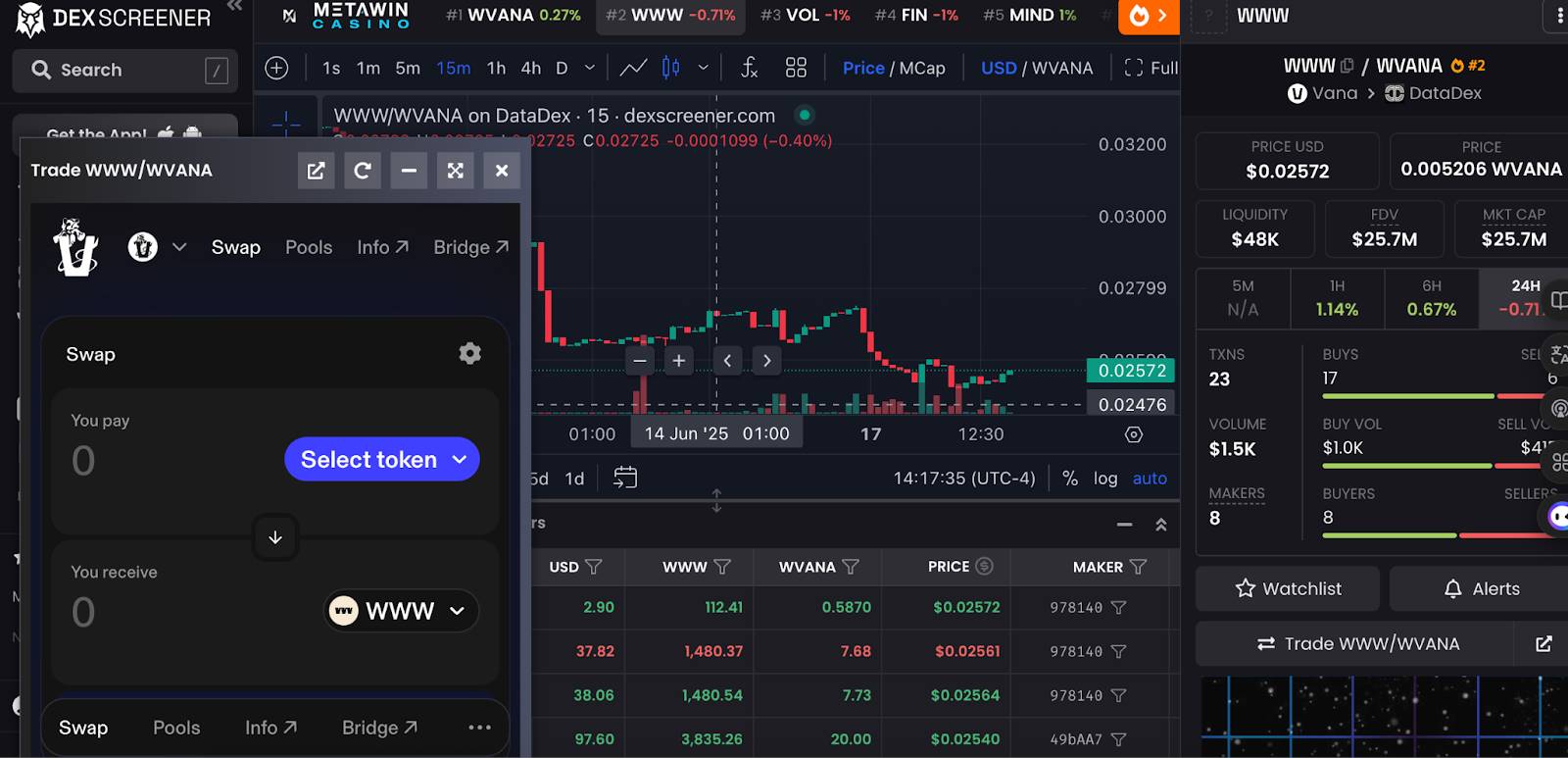Viewport: 1568px width, 758px height.
Task: Toggle log scale on chart
Action: [1105, 479]
